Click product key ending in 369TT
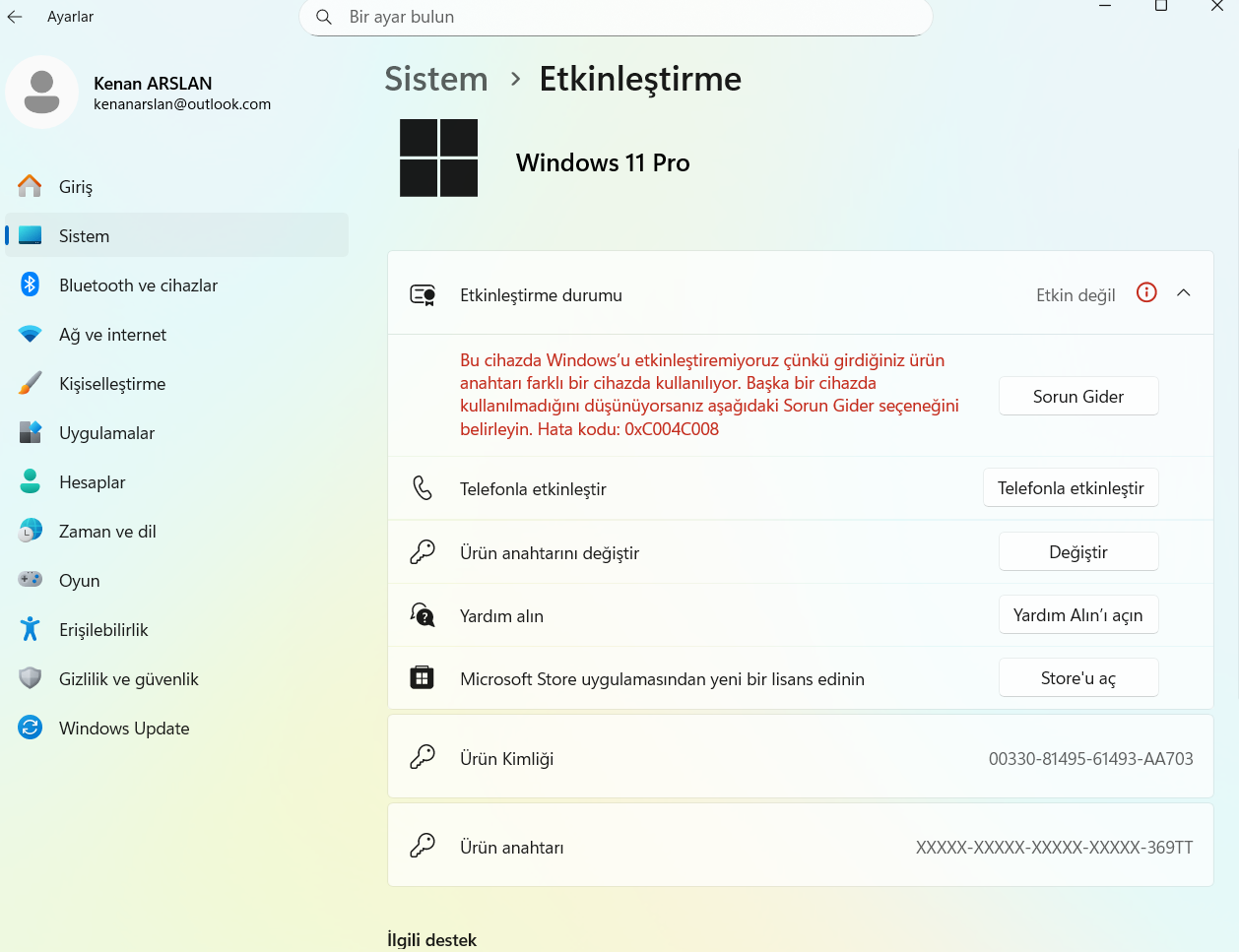Screen dimensions: 1239x952 coord(1055,848)
